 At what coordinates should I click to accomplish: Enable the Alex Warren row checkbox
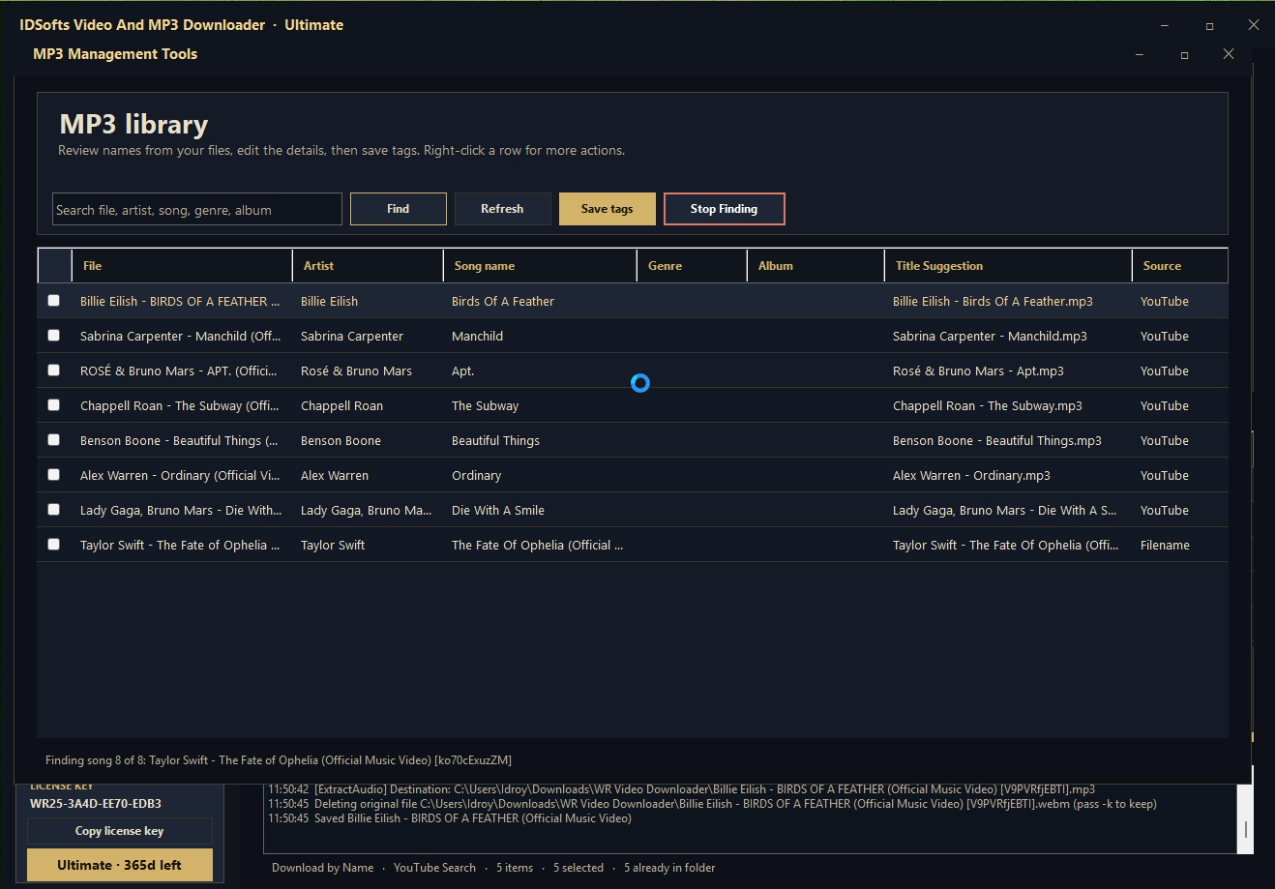54,475
